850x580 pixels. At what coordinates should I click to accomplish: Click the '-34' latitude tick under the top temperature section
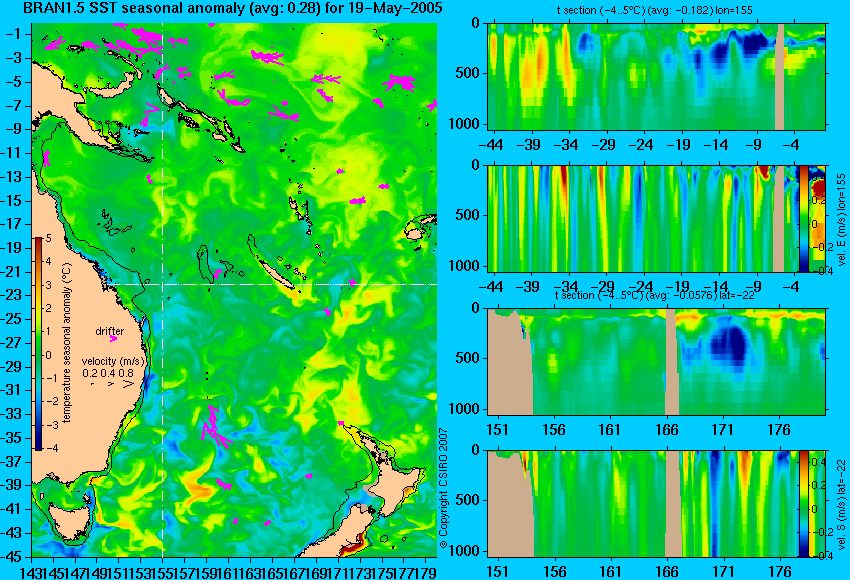(x=566, y=145)
